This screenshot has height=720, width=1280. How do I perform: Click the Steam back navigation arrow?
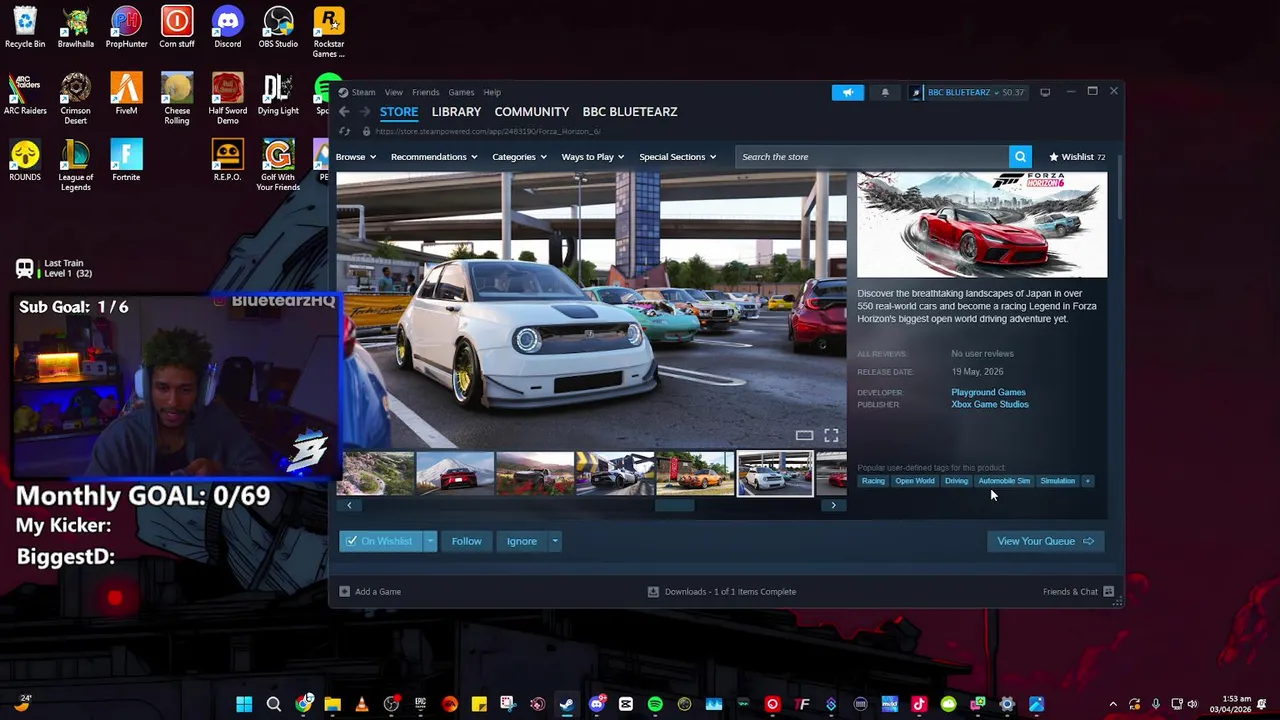point(344,112)
